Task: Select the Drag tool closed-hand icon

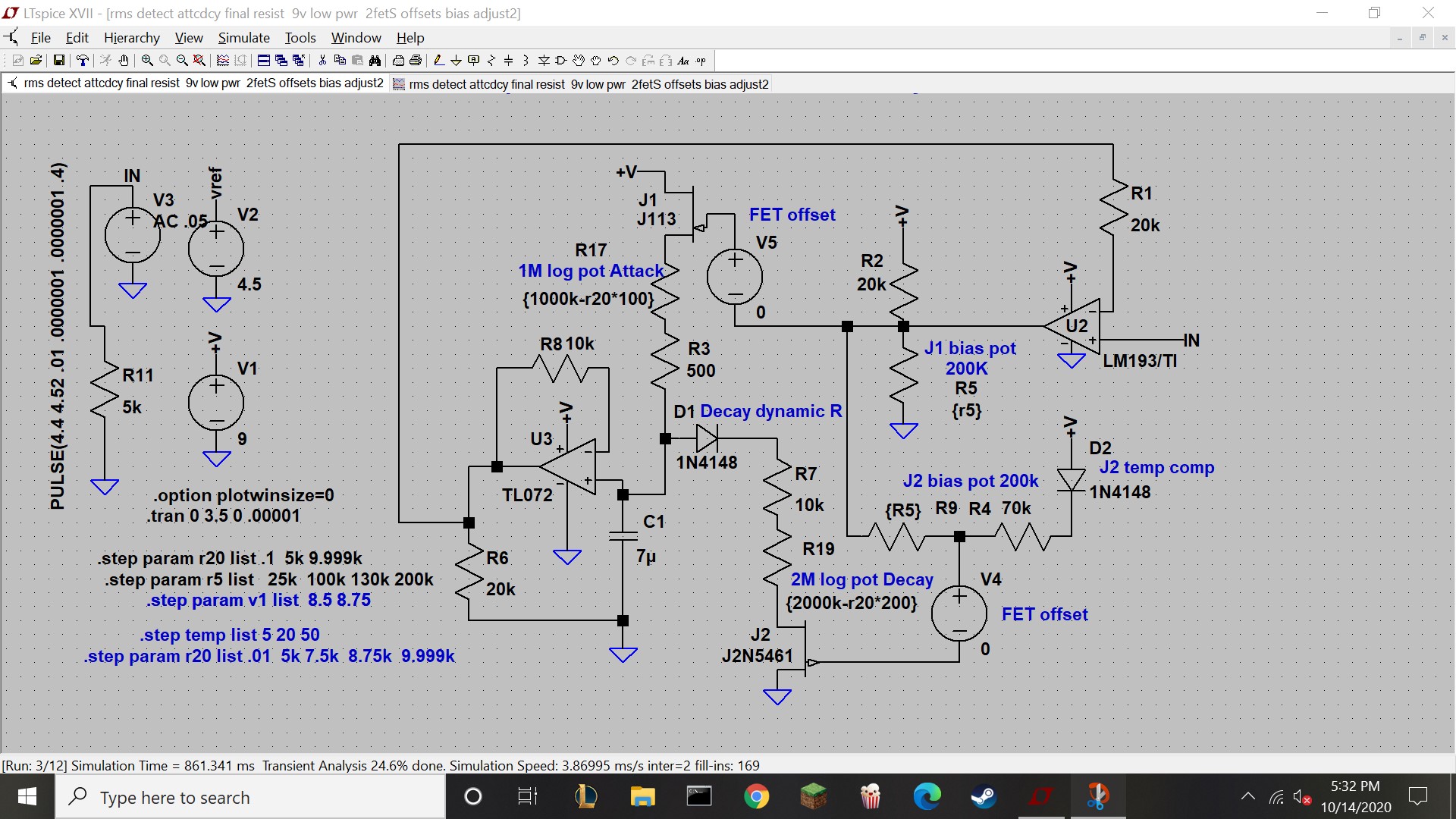Action: 595,61
